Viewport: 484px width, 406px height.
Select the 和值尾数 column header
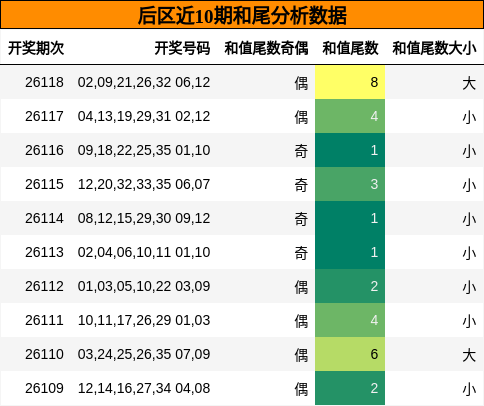[x=350, y=48]
